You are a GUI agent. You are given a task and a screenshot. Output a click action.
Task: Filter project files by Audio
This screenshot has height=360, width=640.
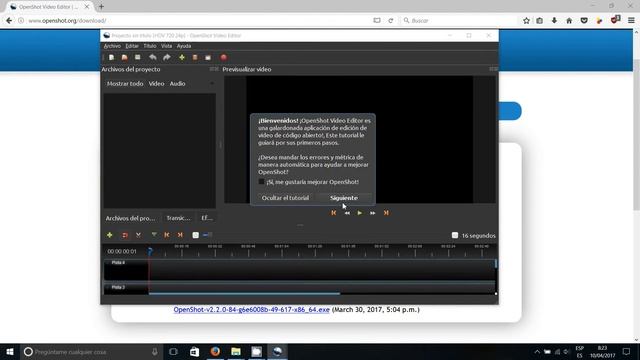tap(178, 84)
